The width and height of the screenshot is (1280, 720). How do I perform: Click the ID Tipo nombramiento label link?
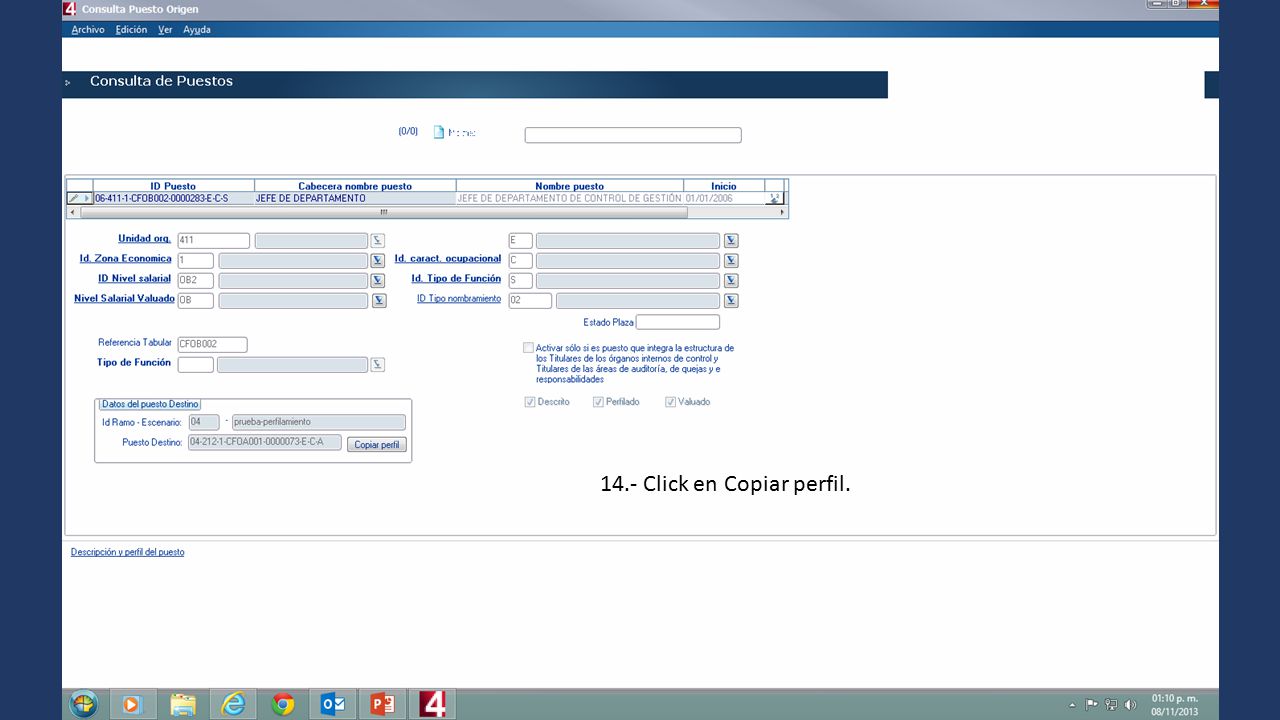459,299
